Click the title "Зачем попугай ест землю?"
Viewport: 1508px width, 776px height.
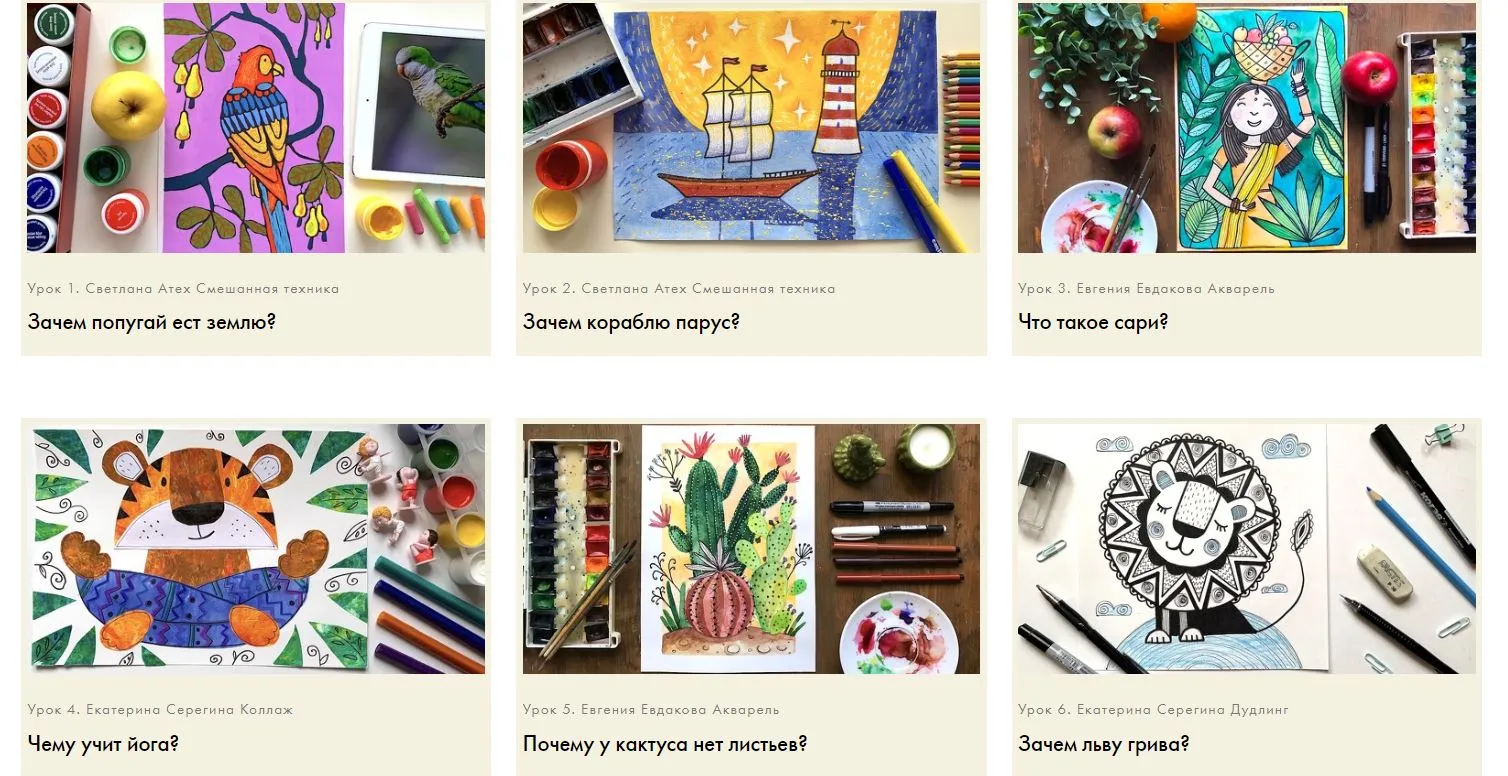pyautogui.click(x=152, y=322)
